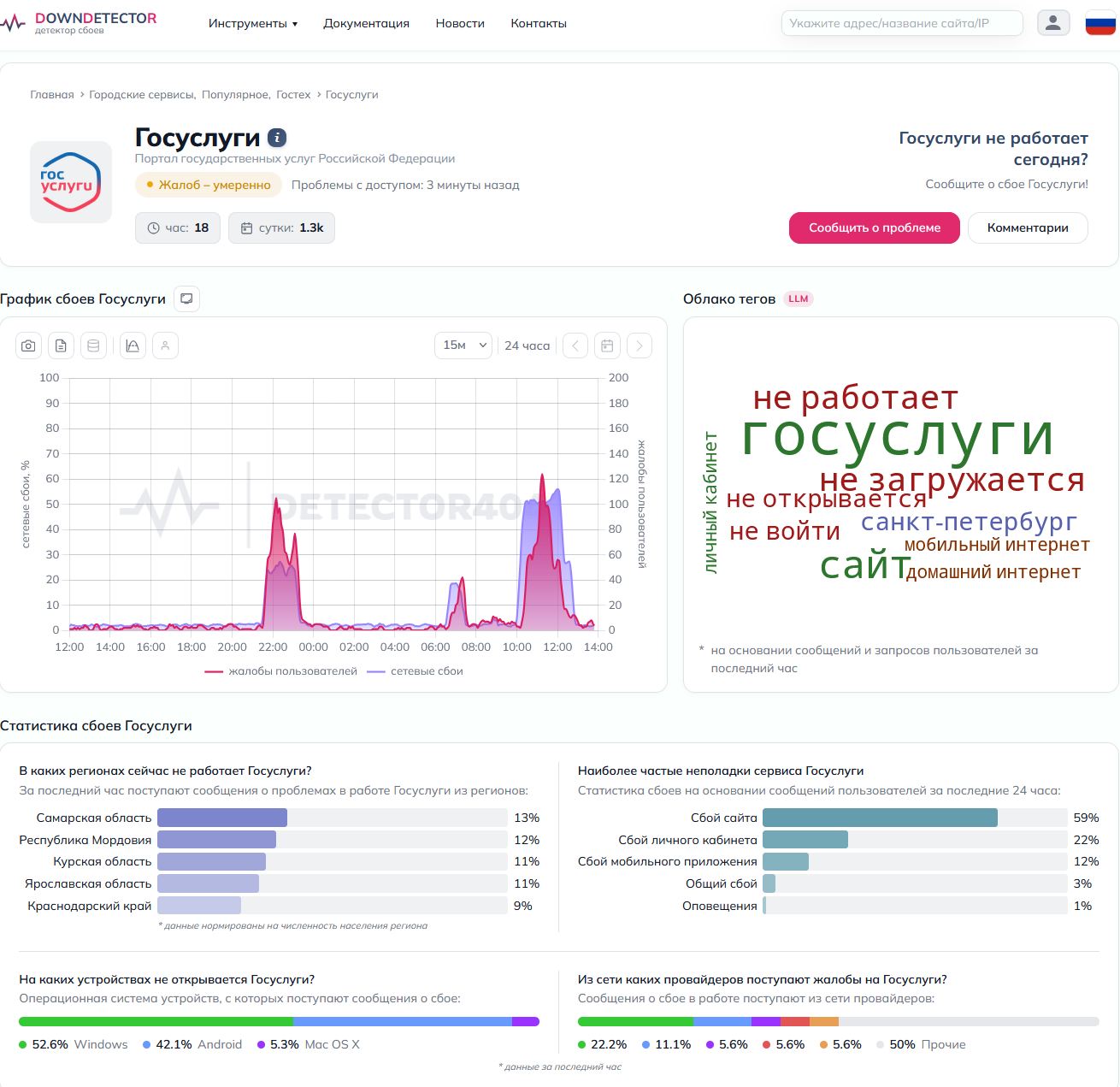Open the calendar date picker icon
The height and width of the screenshot is (1087, 1120).
pyautogui.click(x=607, y=346)
